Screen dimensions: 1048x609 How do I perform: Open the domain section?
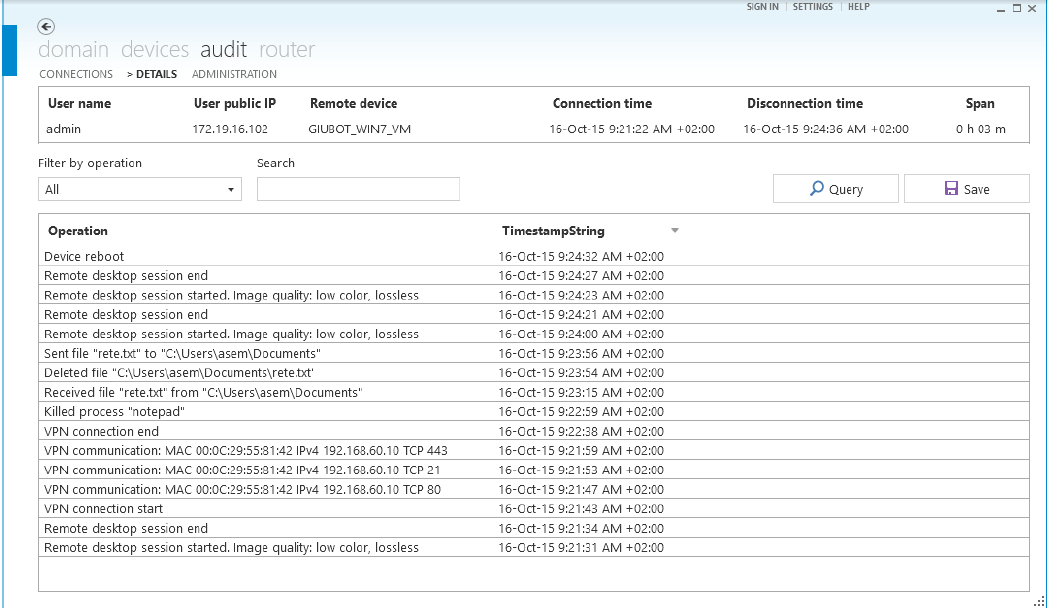point(73,49)
